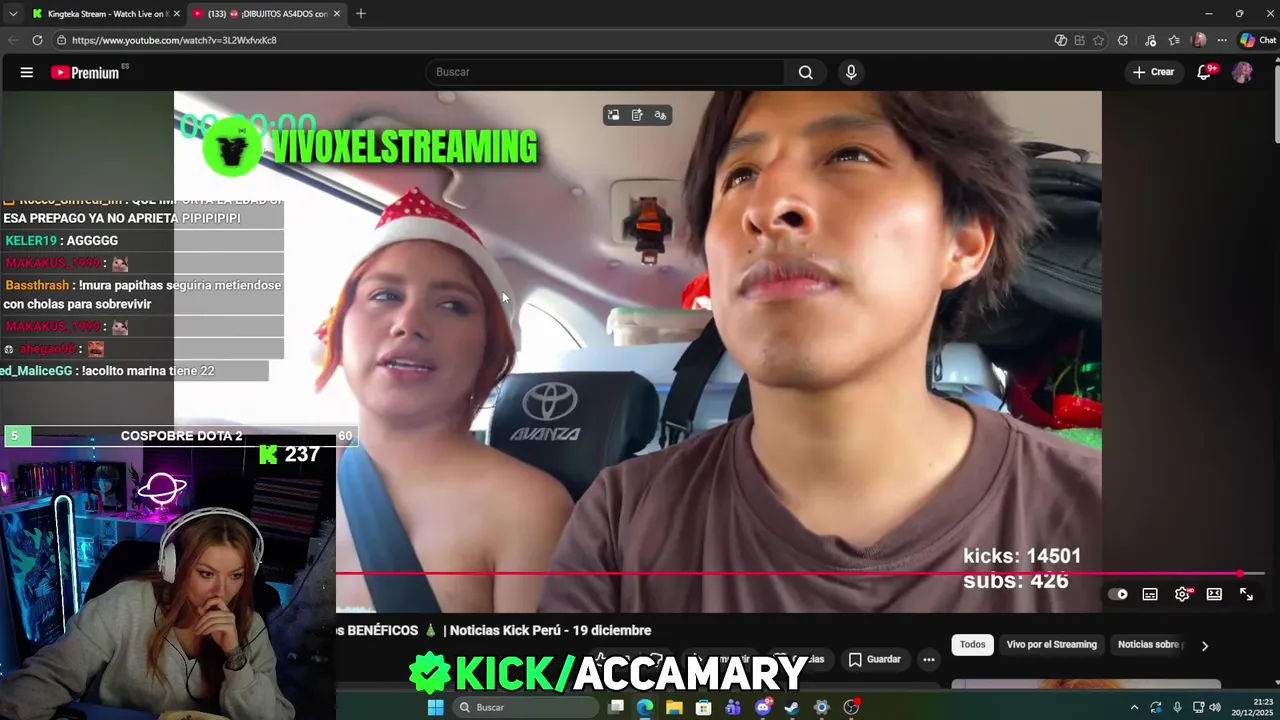
Task: View site information lock icon
Action: click(61, 40)
